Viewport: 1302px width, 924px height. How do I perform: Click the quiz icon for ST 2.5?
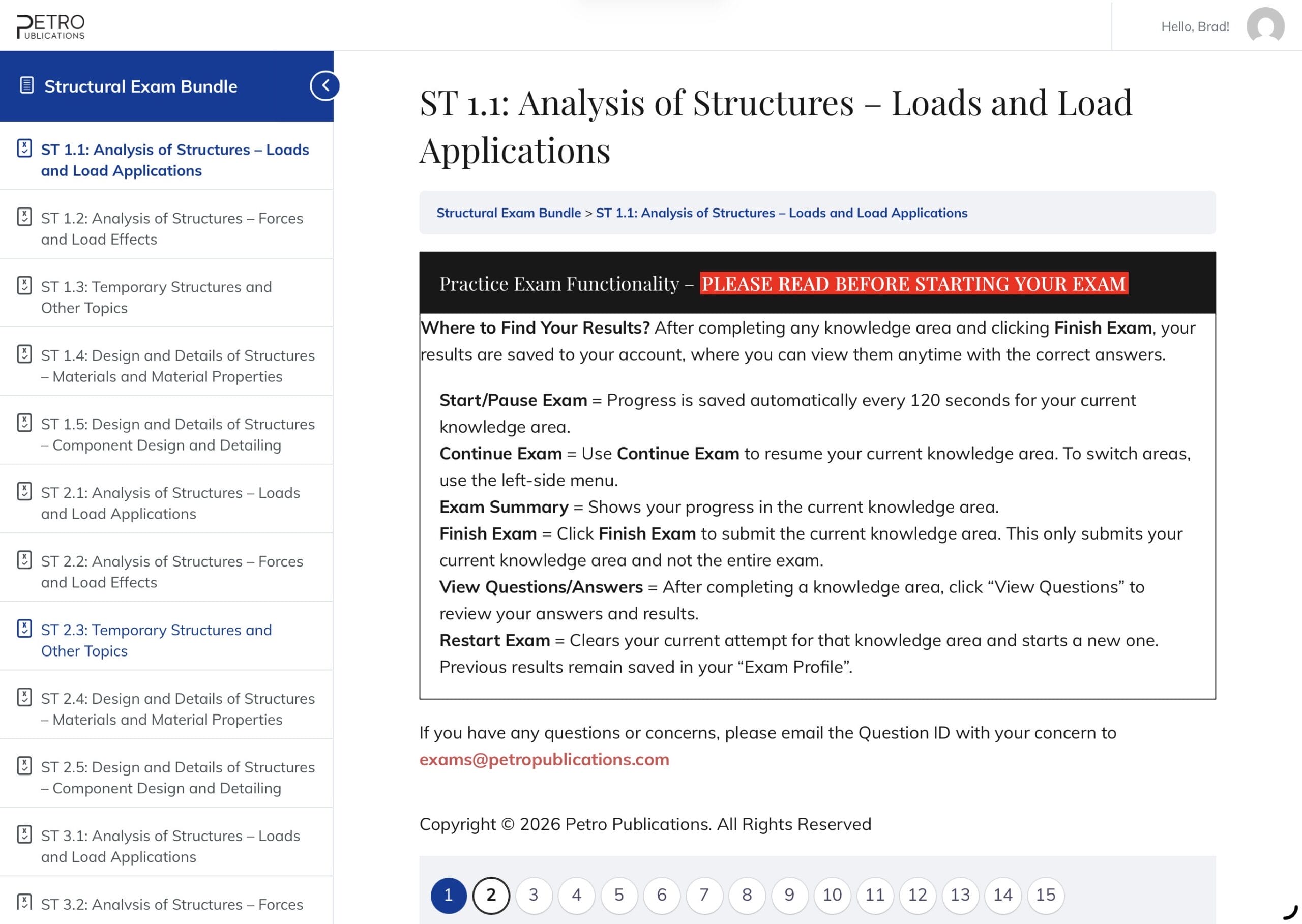coord(24,766)
